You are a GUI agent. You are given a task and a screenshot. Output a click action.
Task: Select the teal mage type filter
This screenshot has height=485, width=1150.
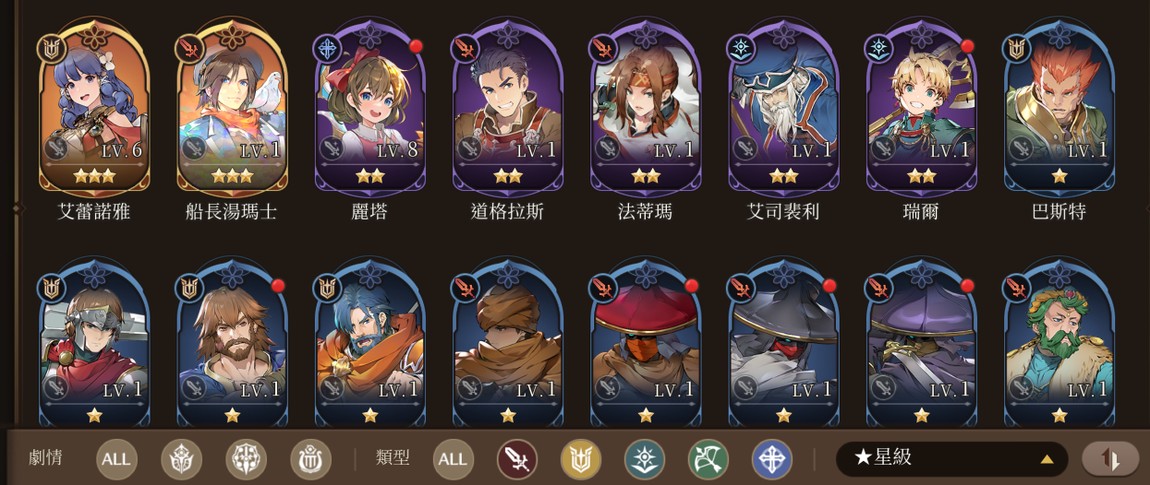(645, 459)
